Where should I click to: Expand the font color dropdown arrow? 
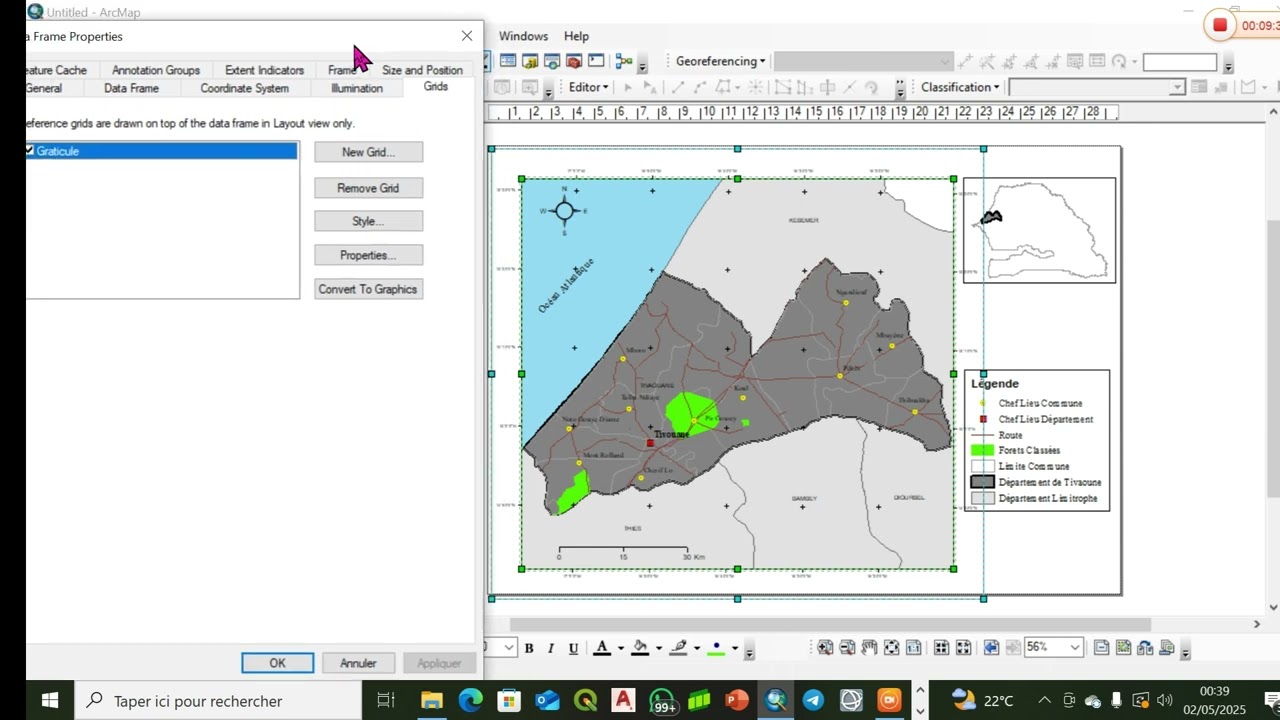coord(620,648)
